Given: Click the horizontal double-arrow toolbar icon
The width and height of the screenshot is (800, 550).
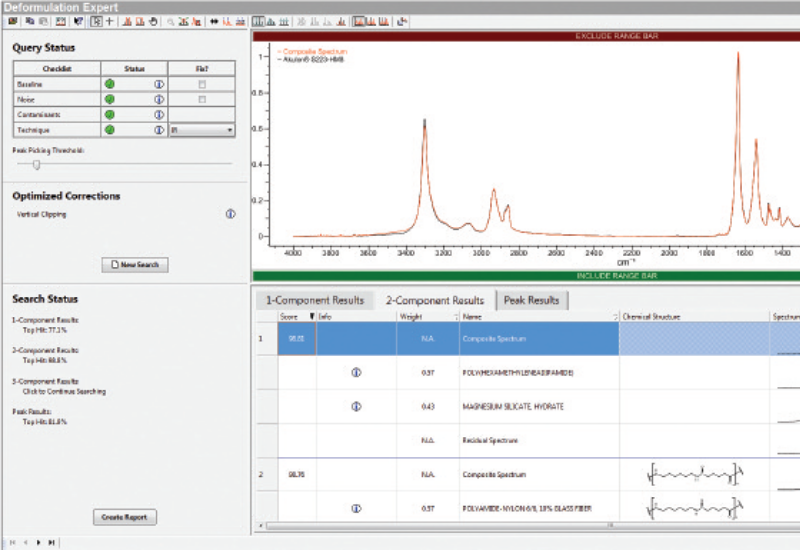Looking at the screenshot, I should pos(214,20).
